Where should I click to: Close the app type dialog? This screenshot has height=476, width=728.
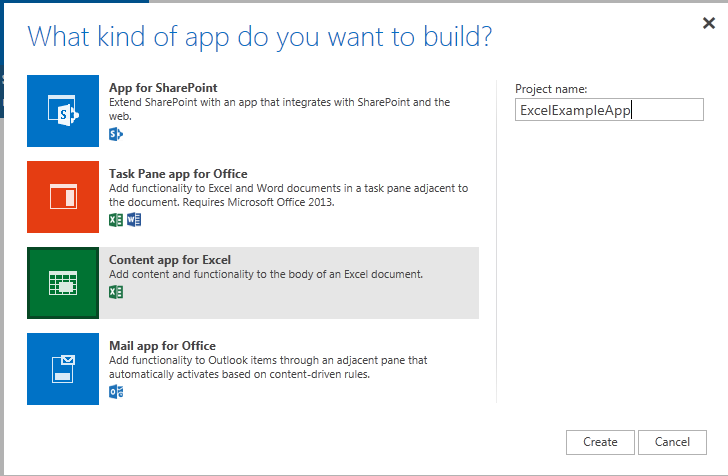tap(708, 23)
